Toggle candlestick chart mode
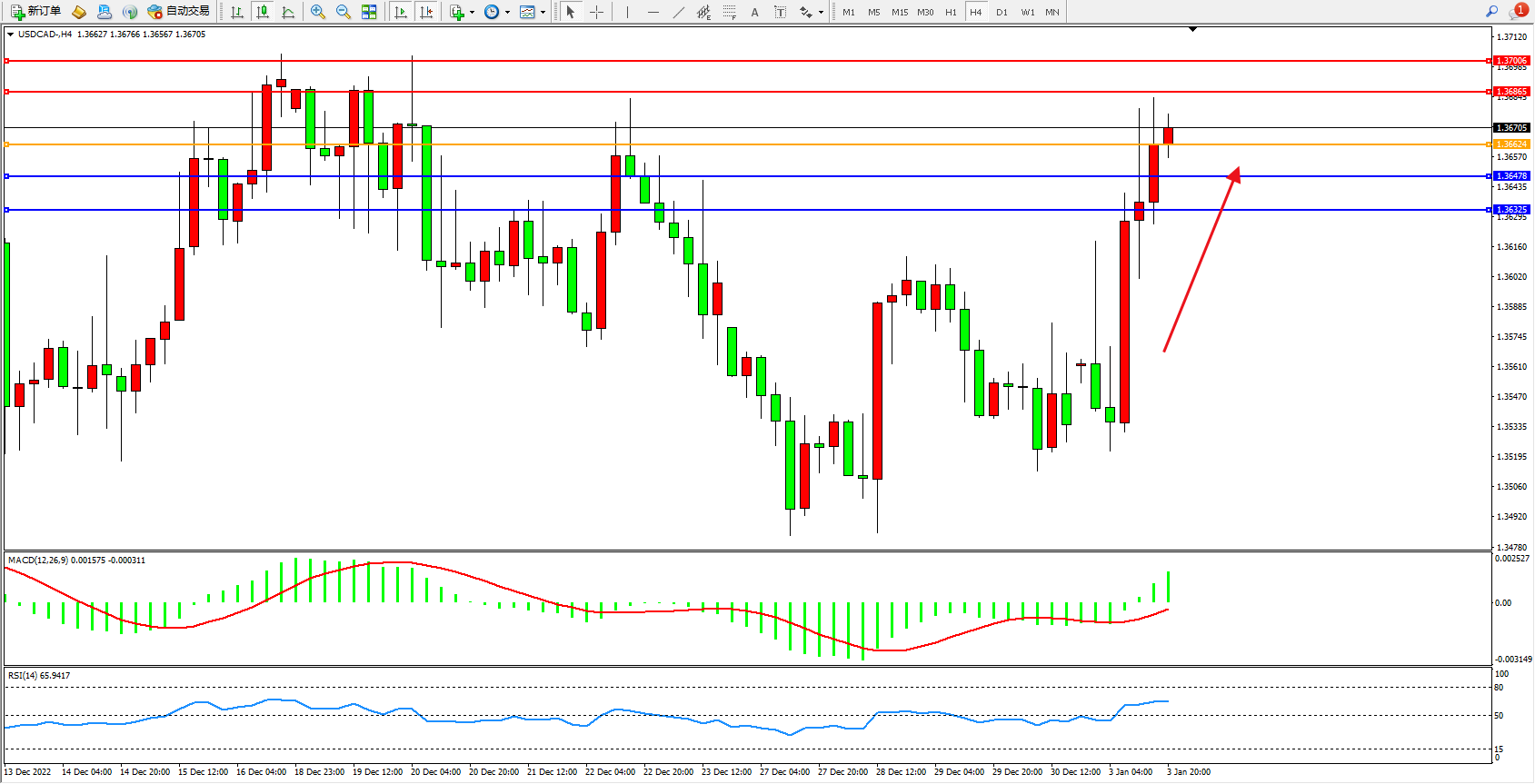 (x=263, y=12)
